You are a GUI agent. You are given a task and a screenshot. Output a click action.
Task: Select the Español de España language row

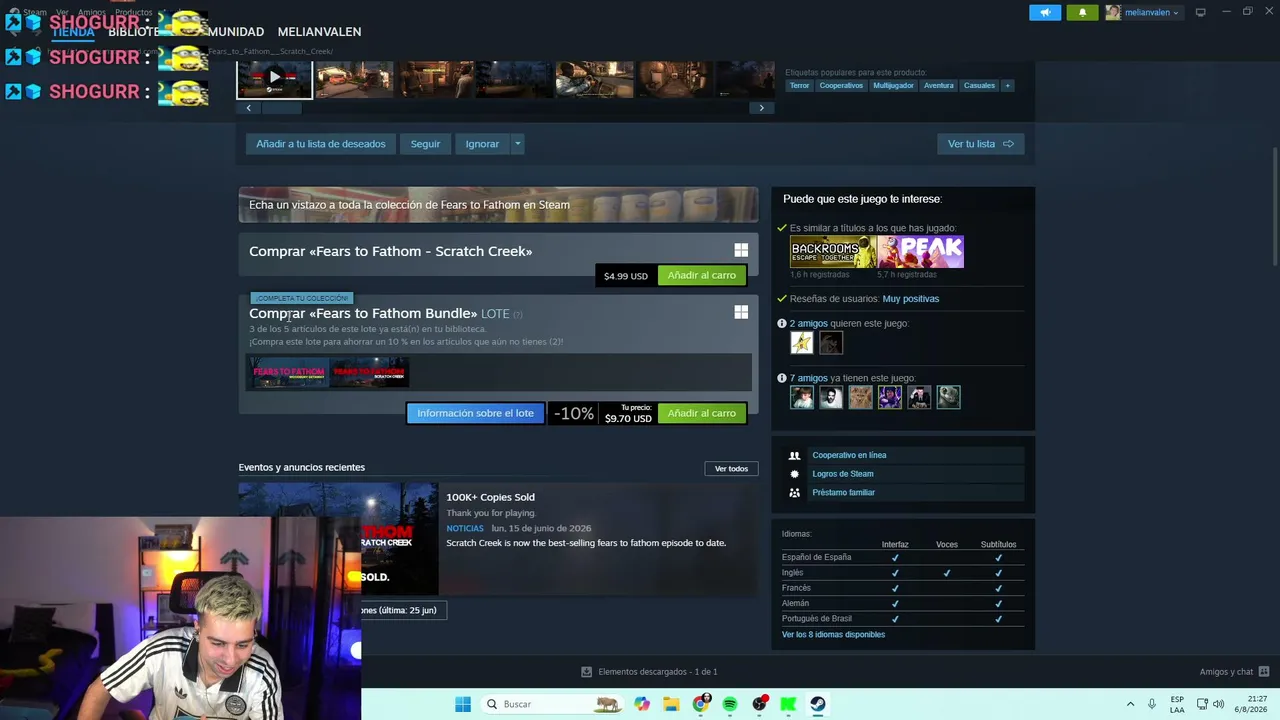(x=902, y=558)
